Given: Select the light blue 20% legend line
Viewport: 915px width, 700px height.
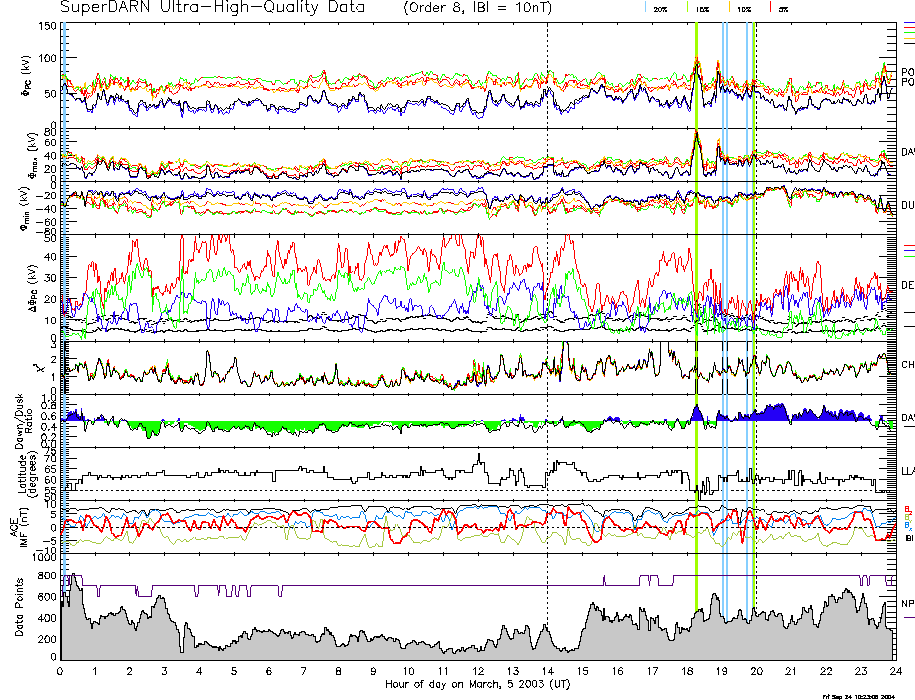Looking at the screenshot, I should 645,8.
